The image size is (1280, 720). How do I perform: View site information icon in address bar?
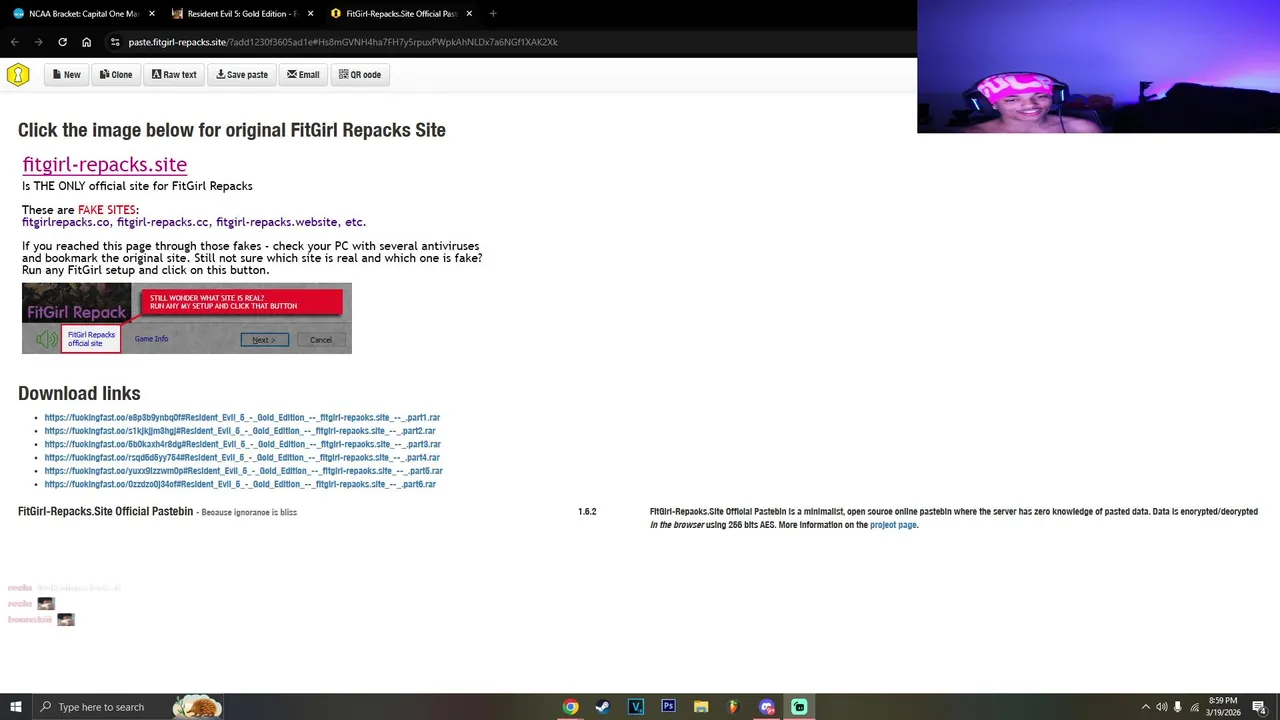pyautogui.click(x=115, y=42)
